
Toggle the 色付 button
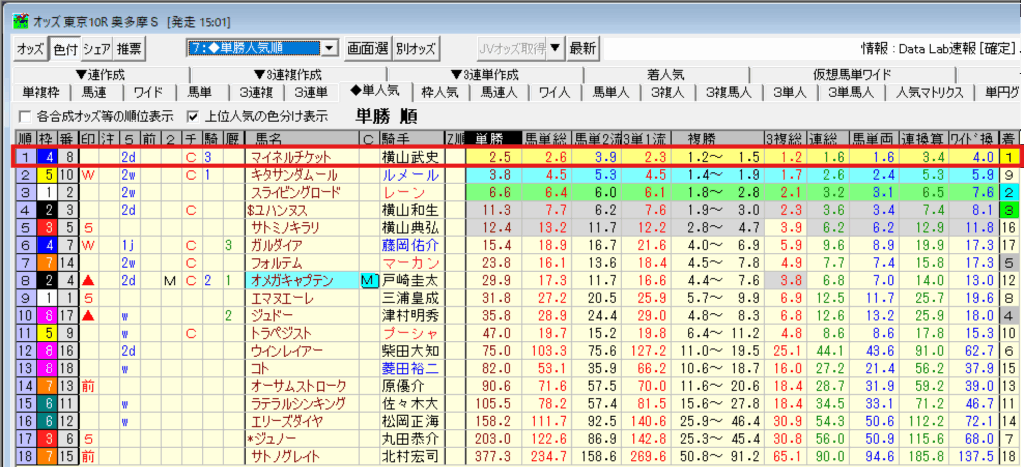(65, 48)
